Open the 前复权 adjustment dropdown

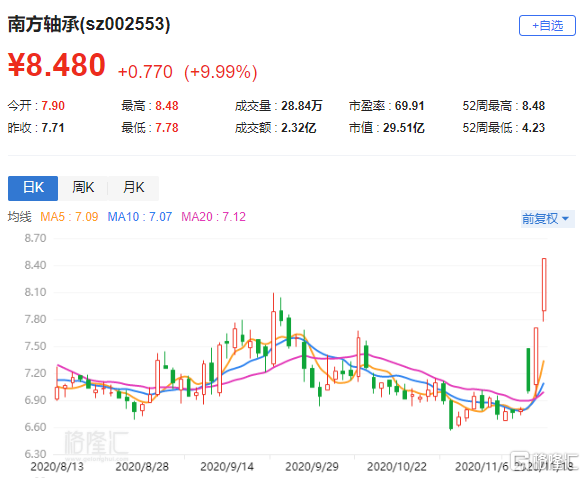[x=547, y=219]
